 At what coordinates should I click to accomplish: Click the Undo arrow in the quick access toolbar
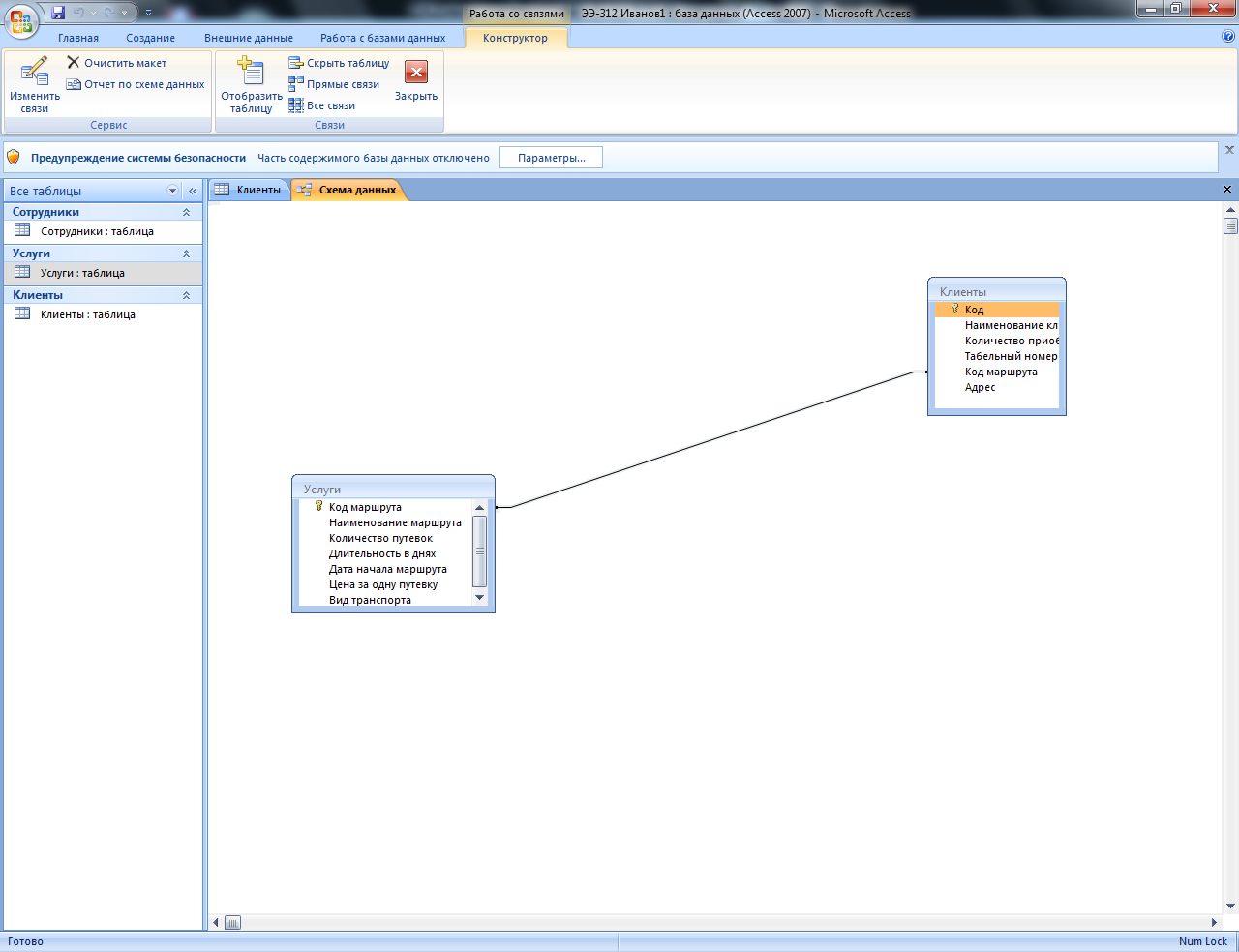79,13
